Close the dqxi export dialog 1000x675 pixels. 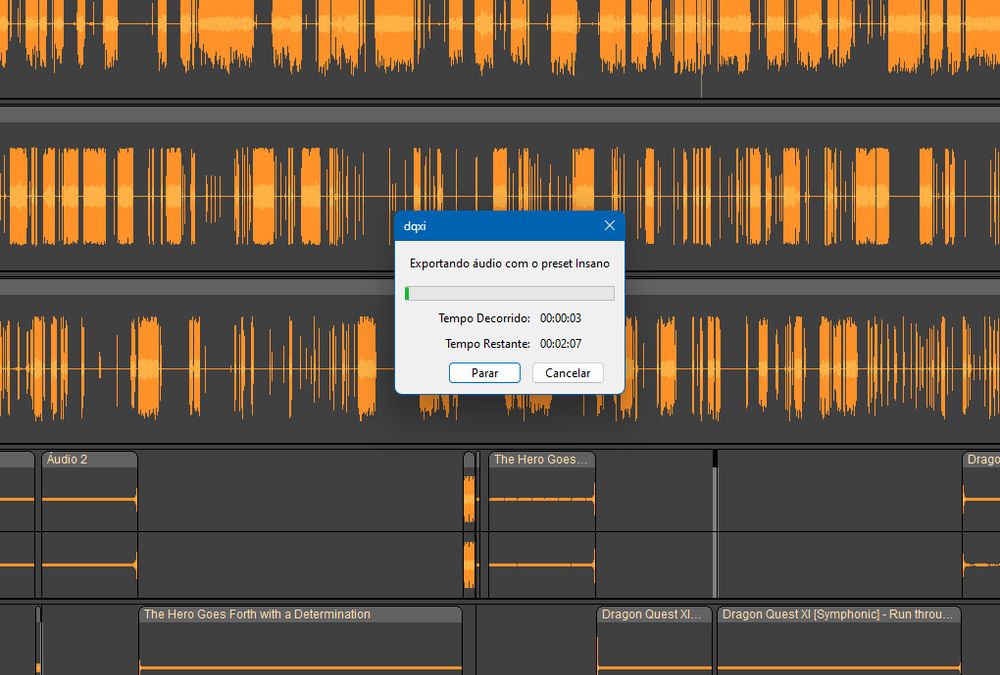coord(609,226)
